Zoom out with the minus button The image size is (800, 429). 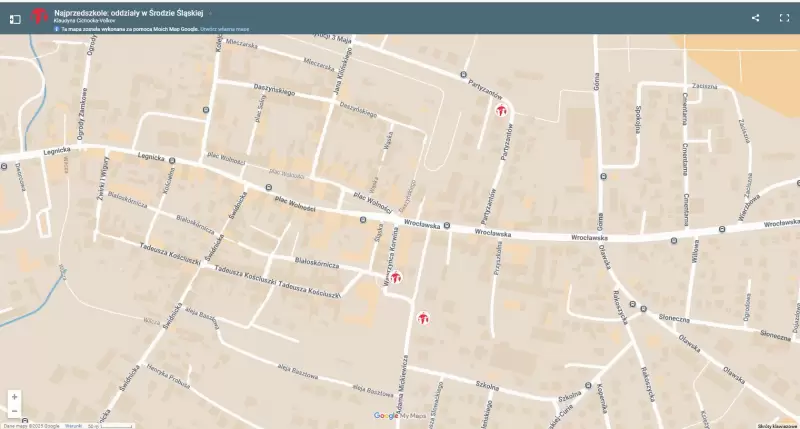click(x=14, y=411)
